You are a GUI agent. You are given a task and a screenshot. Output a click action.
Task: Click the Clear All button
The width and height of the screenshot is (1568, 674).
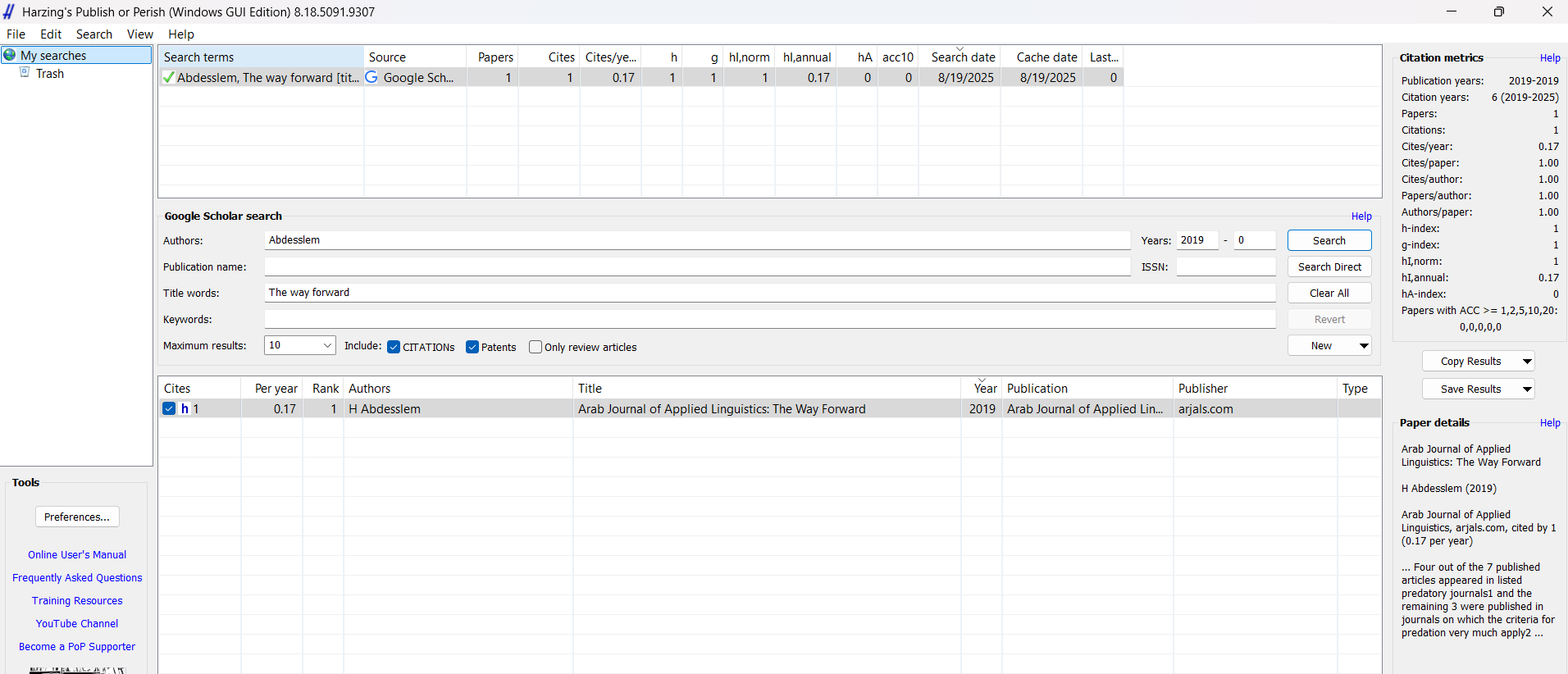tap(1329, 293)
